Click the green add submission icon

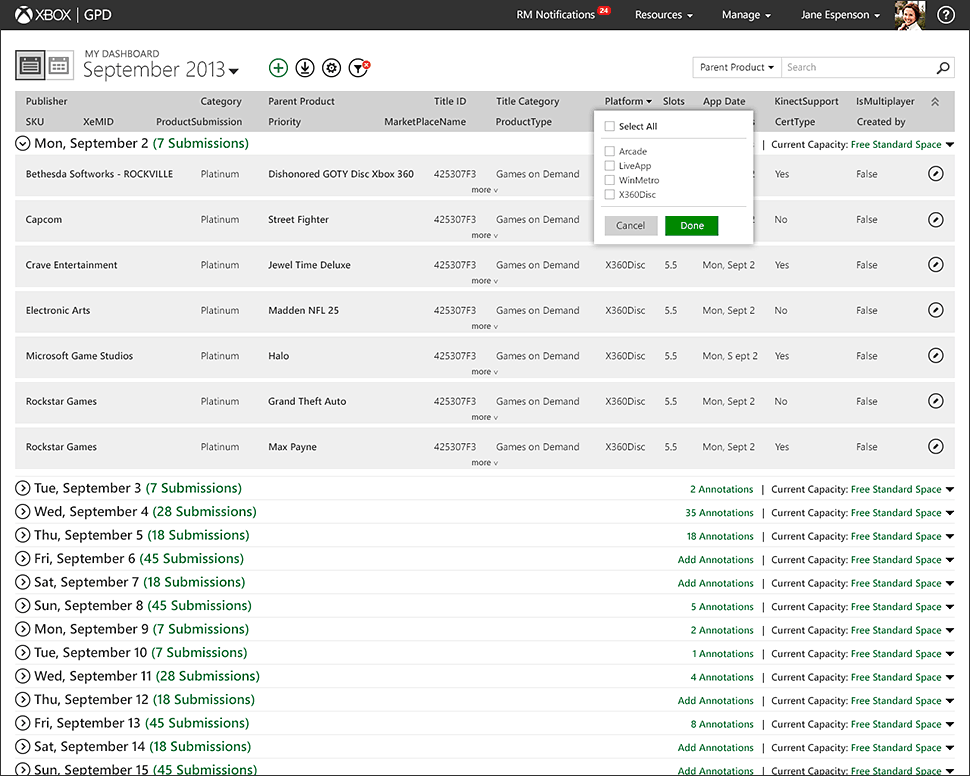[278, 67]
